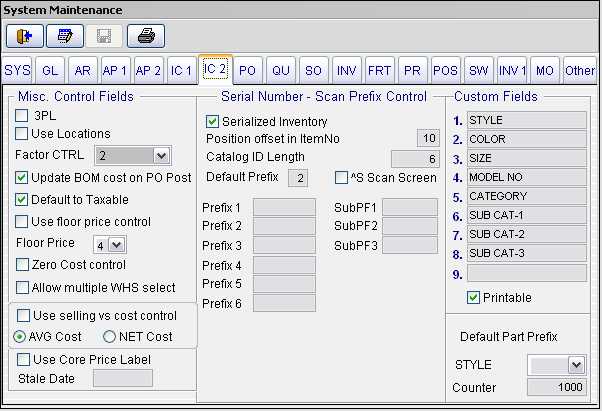Click custom field 4 MODEL NO
Image resolution: width=602 pixels, height=411 pixels.
point(527,177)
